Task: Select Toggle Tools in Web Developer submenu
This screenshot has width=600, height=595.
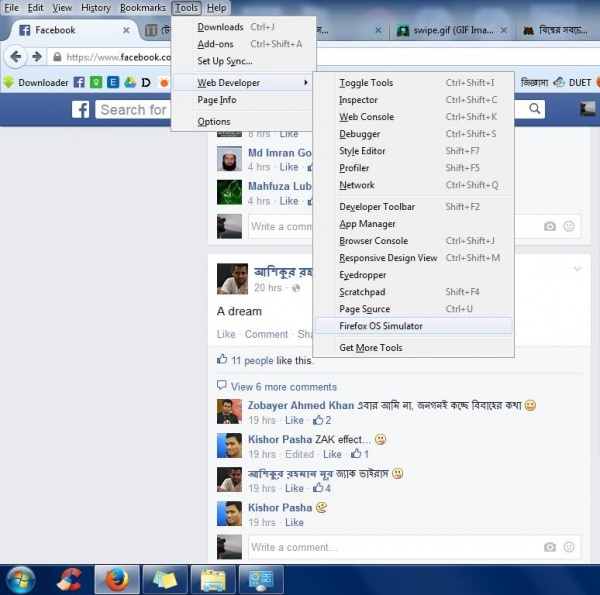Action: 413,83
